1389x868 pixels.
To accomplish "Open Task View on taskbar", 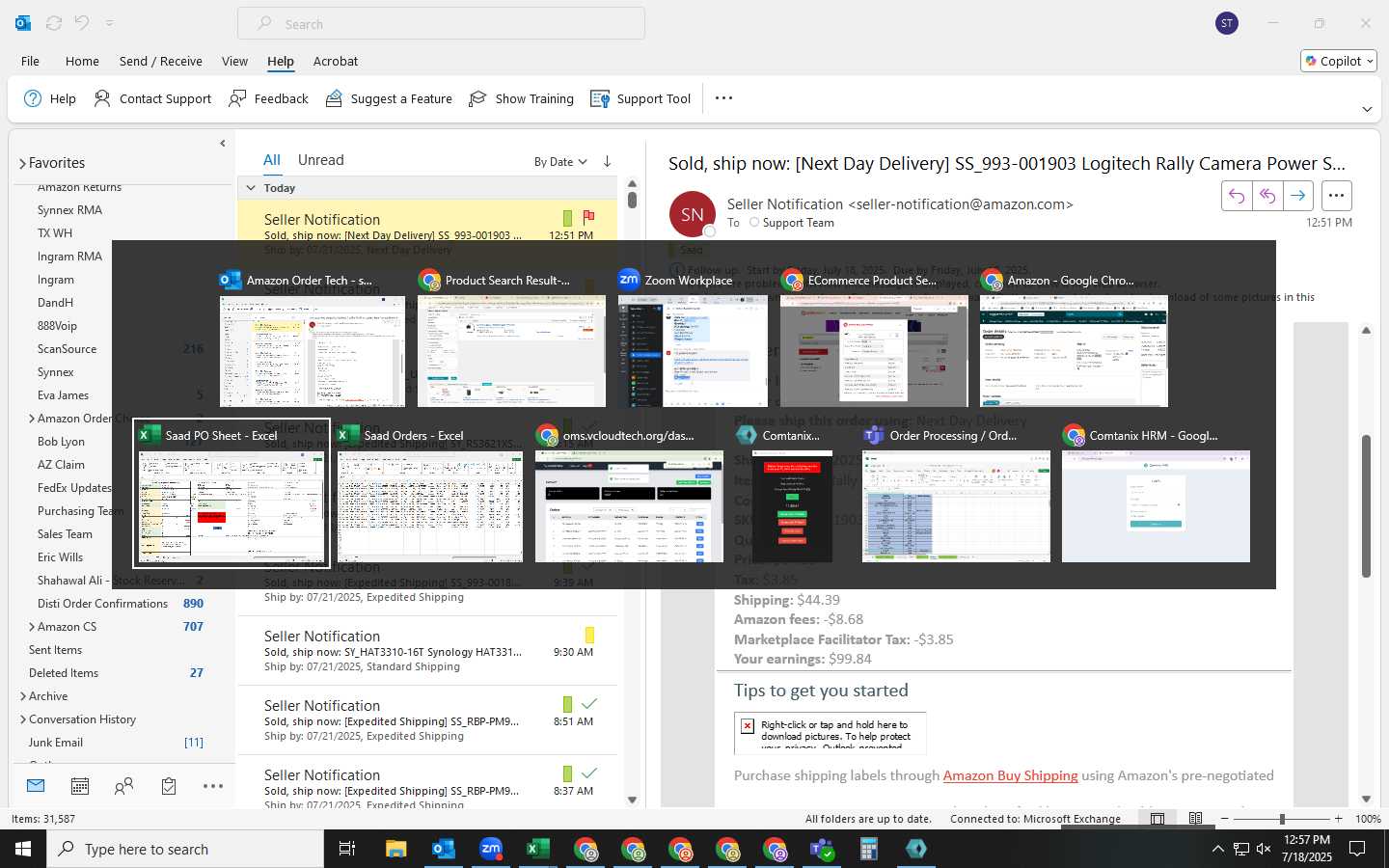I will coord(346,849).
